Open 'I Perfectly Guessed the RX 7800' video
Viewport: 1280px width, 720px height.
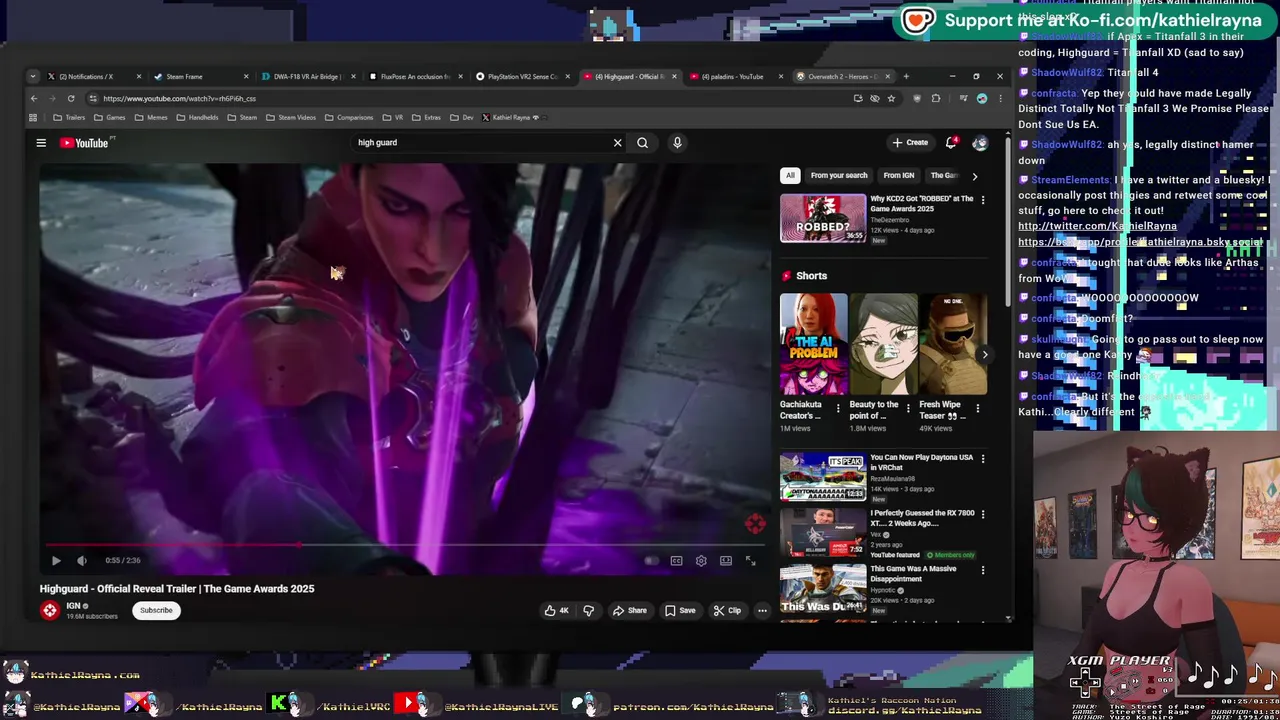823,533
